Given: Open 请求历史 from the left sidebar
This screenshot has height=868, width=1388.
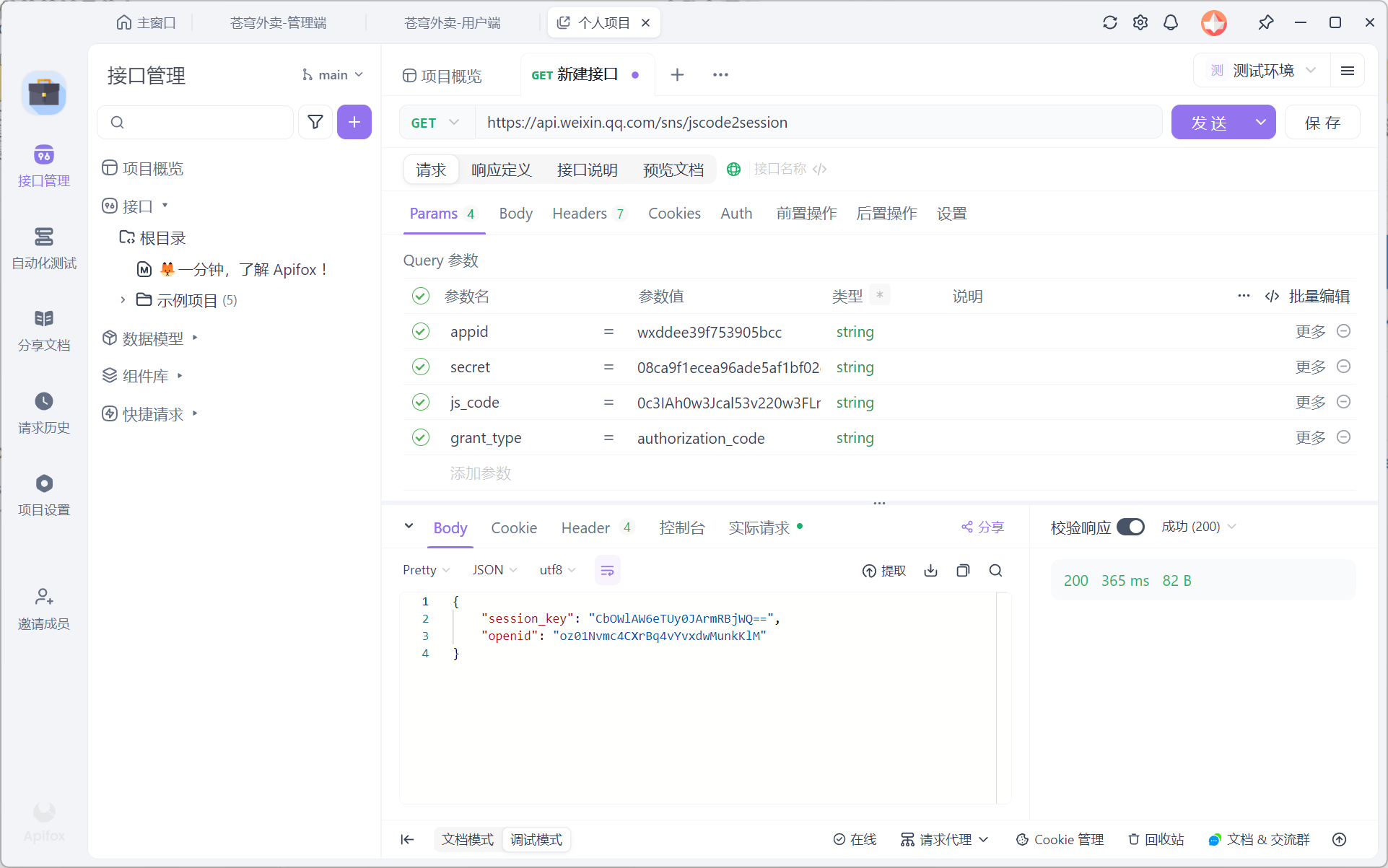Looking at the screenshot, I should (x=43, y=413).
